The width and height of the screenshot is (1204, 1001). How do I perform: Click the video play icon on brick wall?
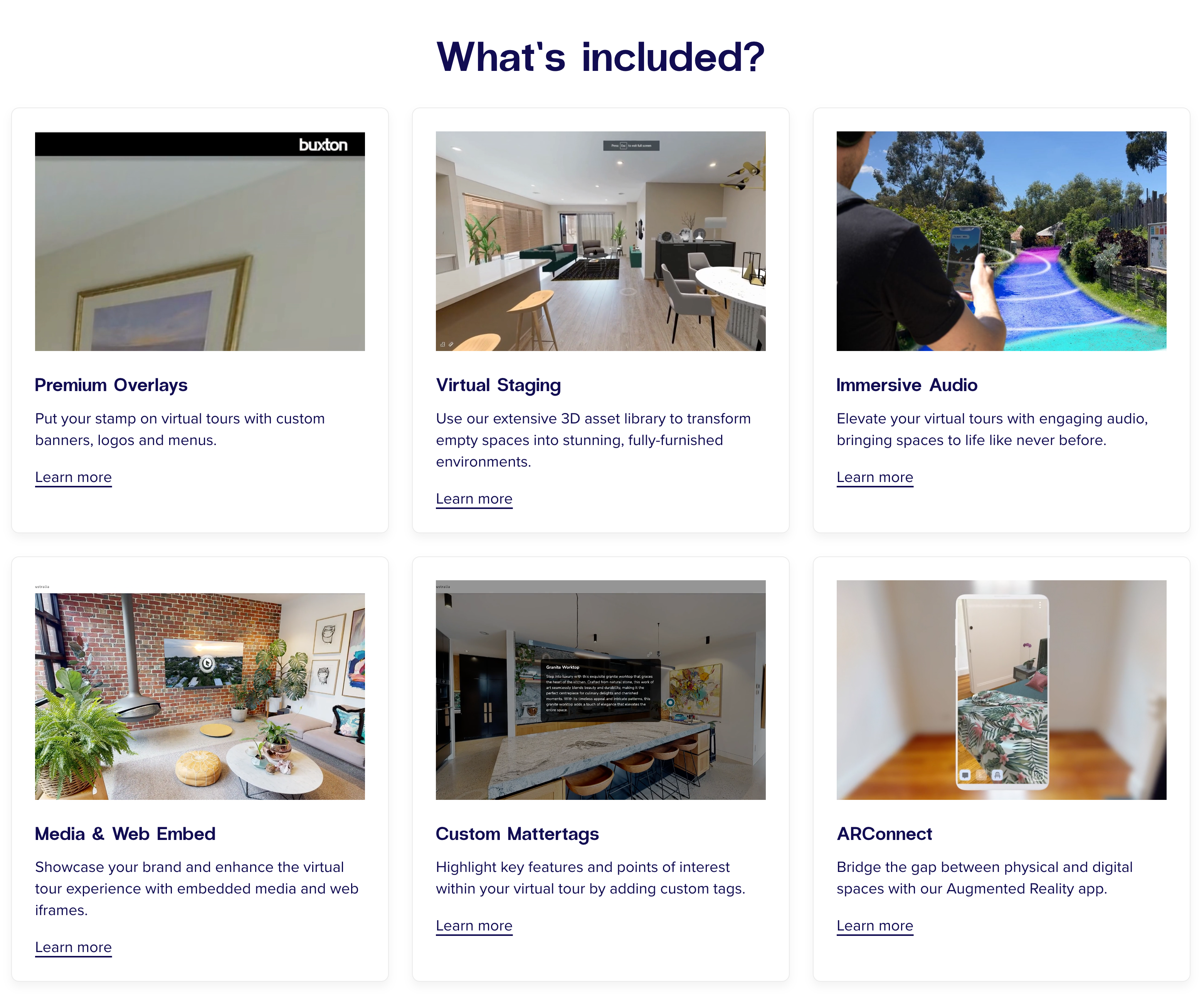207,664
